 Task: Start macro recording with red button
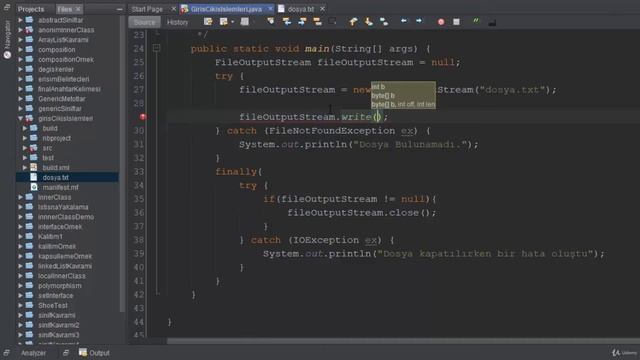(x=441, y=22)
